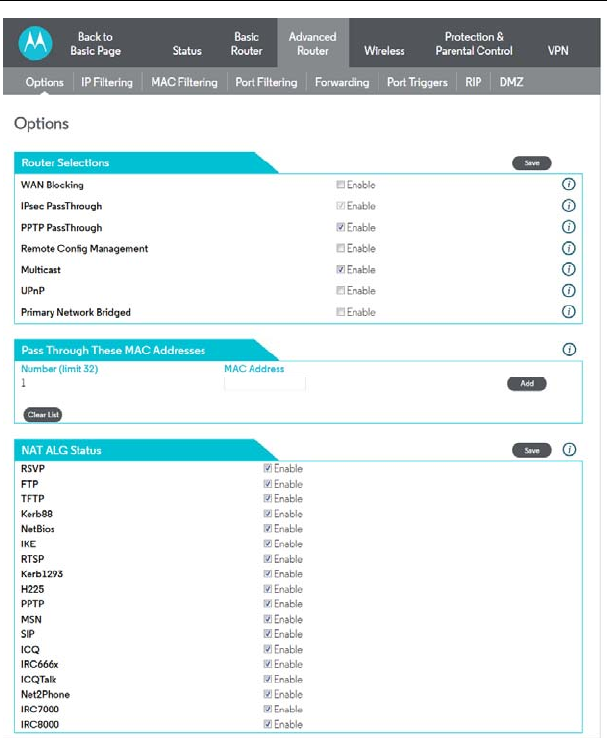Toggle NetBios ALG Enable checkbox

pyautogui.click(x=267, y=528)
